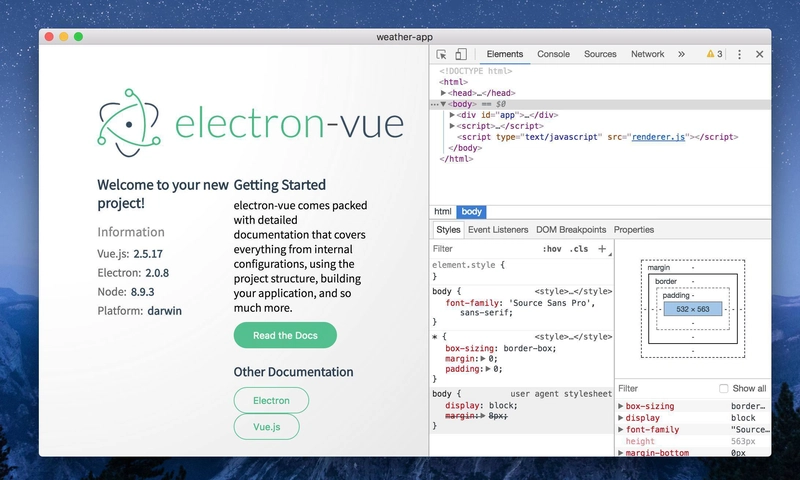Screen dimensions: 800x480
Task: Enable the Show all checkbox
Action: [723, 388]
